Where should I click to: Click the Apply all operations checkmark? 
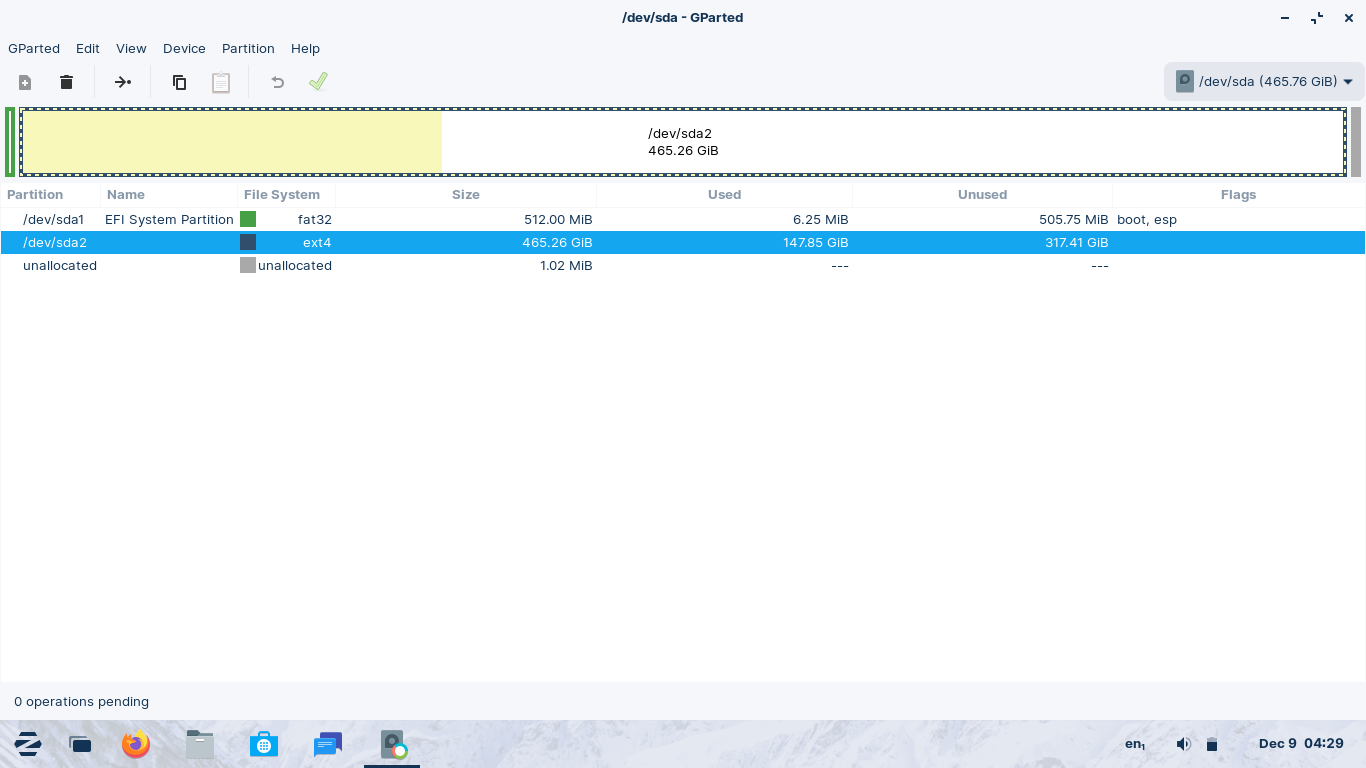point(318,82)
